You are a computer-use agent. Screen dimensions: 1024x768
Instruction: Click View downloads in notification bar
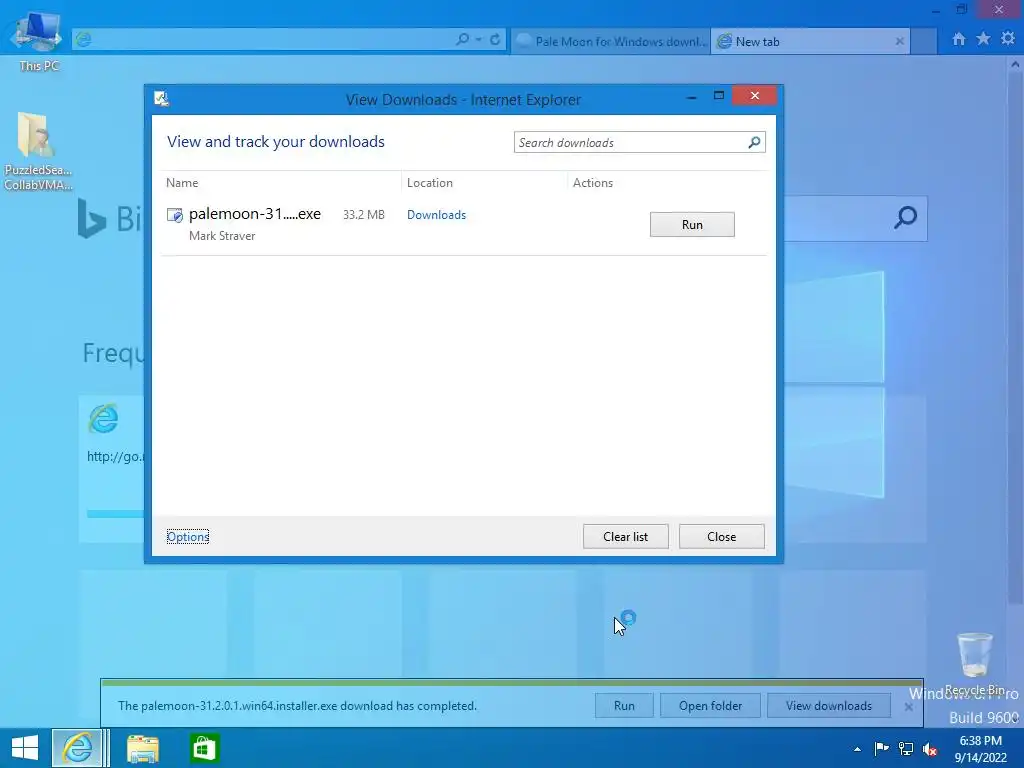point(829,706)
